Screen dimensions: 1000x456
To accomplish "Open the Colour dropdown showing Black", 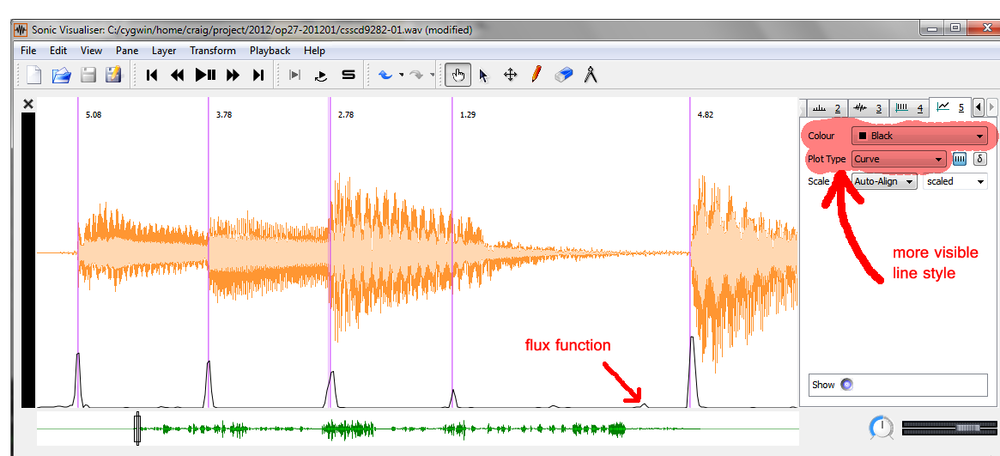I will coord(919,135).
